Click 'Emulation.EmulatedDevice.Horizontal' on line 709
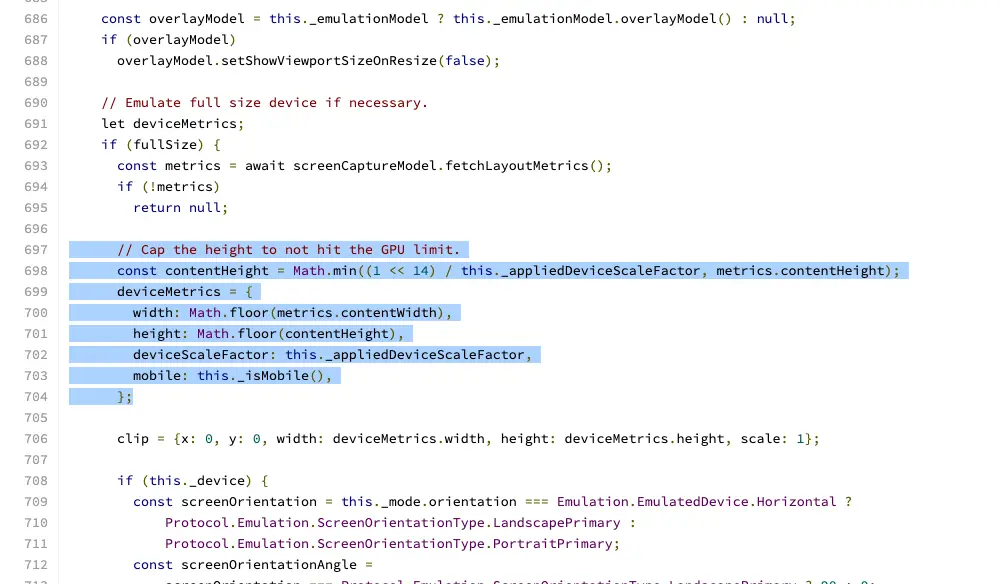1000x584 pixels. coord(696,502)
